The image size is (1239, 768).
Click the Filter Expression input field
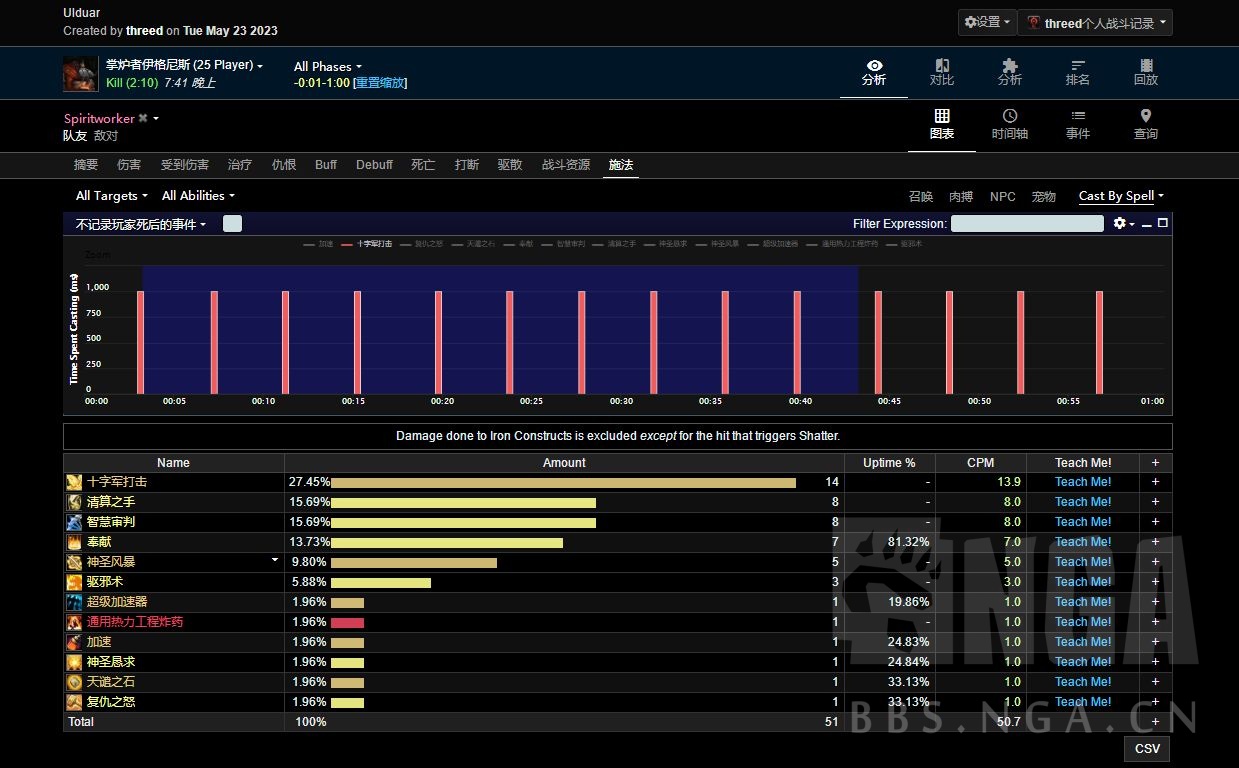(1027, 224)
